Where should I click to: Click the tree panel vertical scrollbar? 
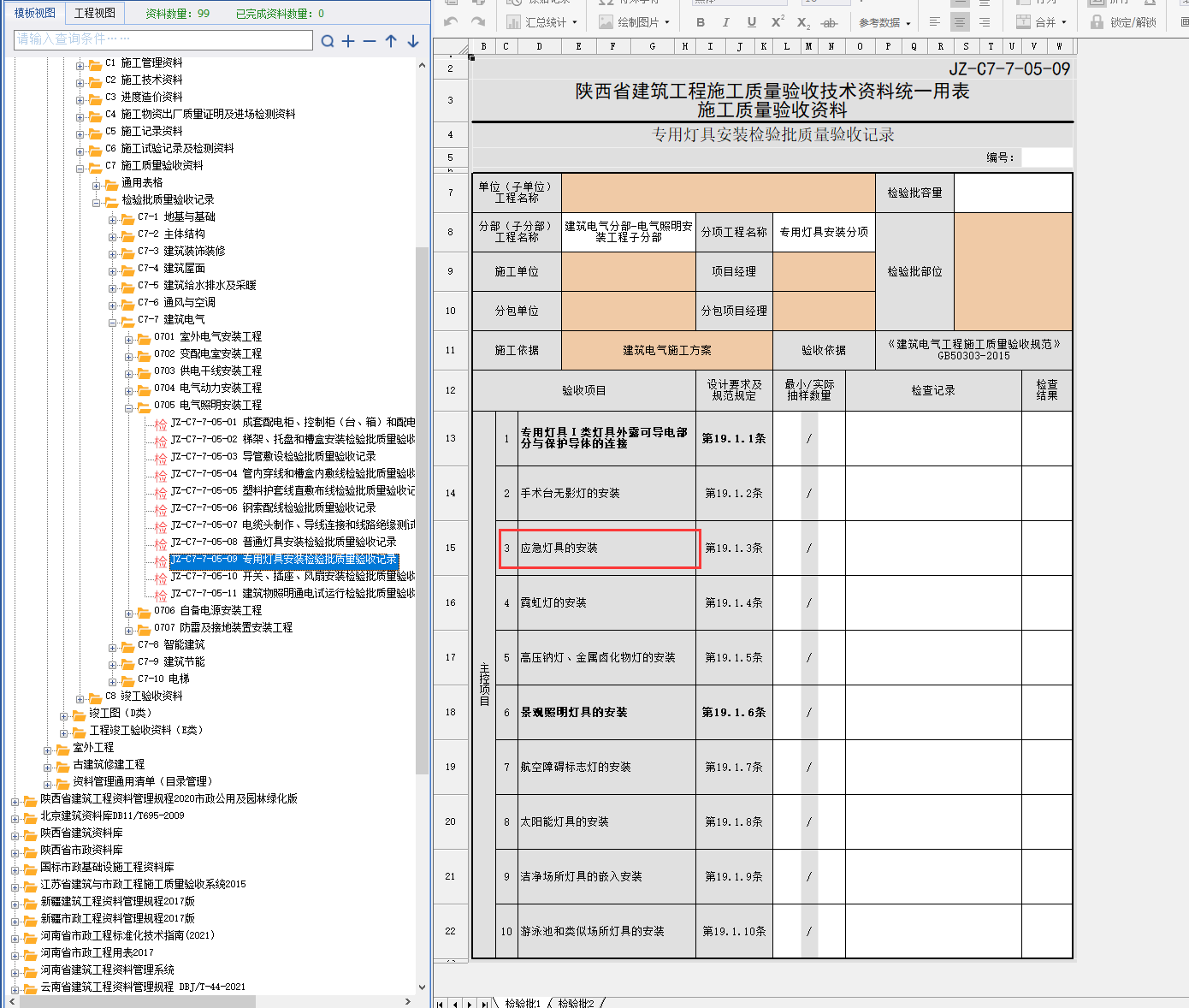[422, 509]
